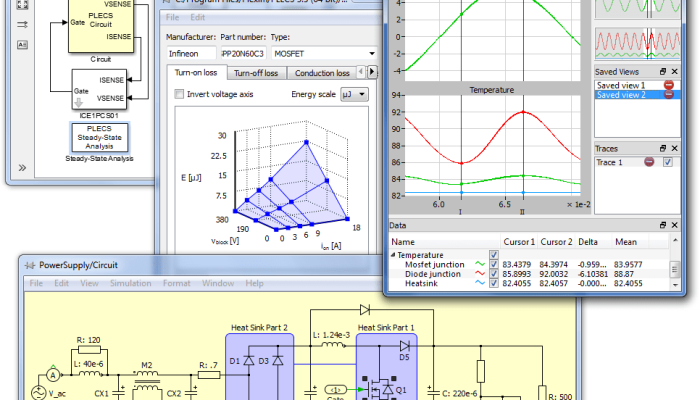Image resolution: width=700 pixels, height=400 pixels.
Task: Collapse the Temperature group in Data table
Action: (393, 255)
